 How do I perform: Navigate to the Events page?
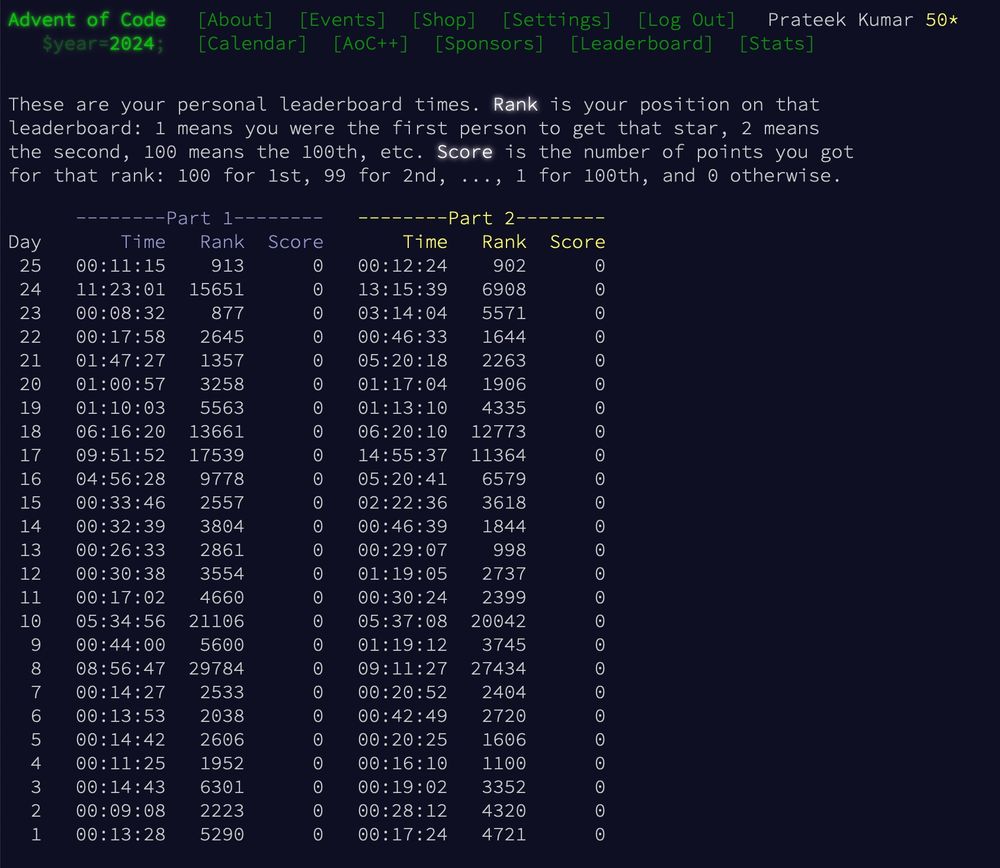coord(341,19)
